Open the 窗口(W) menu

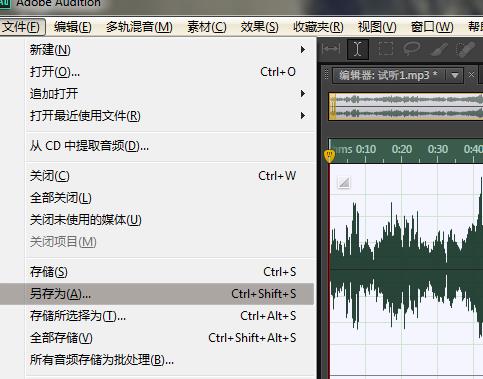click(432, 27)
